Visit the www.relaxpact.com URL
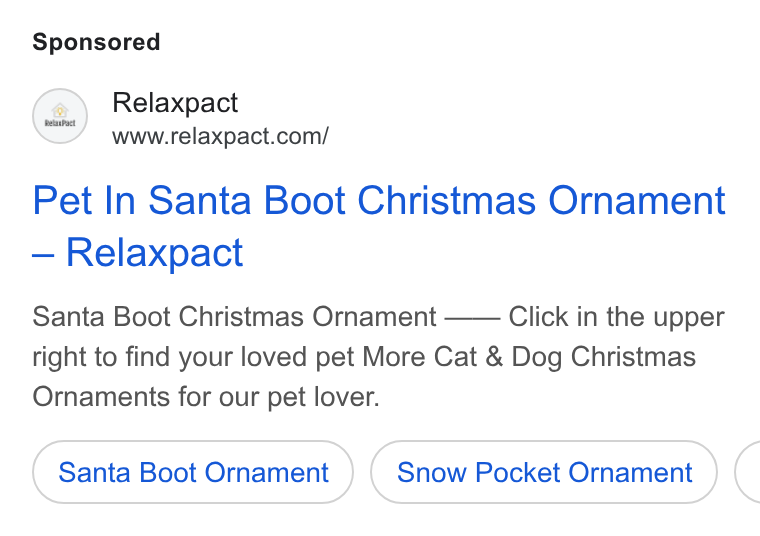This screenshot has height=536, width=760. 221,136
